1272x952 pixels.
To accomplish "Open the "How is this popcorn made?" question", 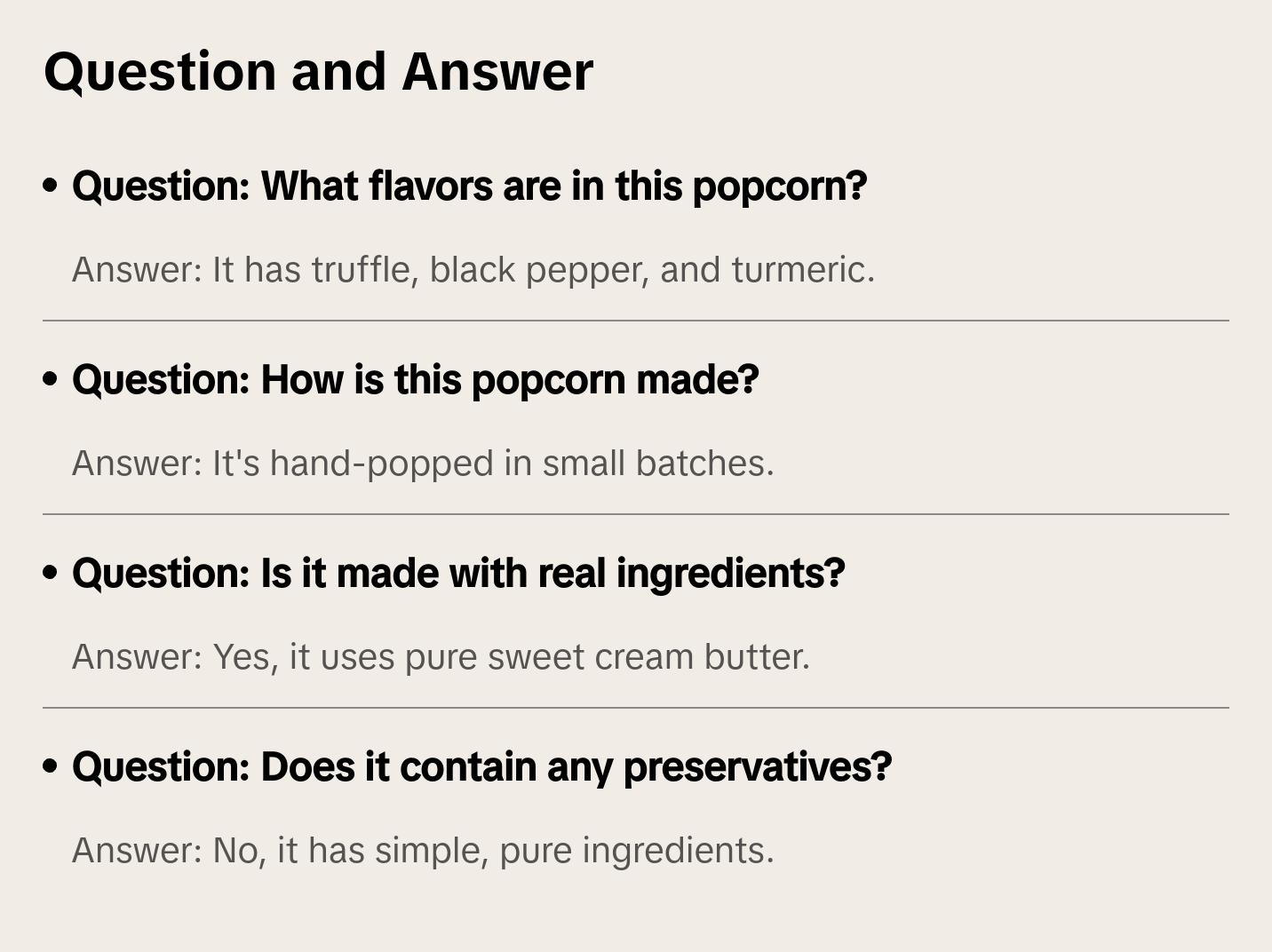I will [x=415, y=380].
